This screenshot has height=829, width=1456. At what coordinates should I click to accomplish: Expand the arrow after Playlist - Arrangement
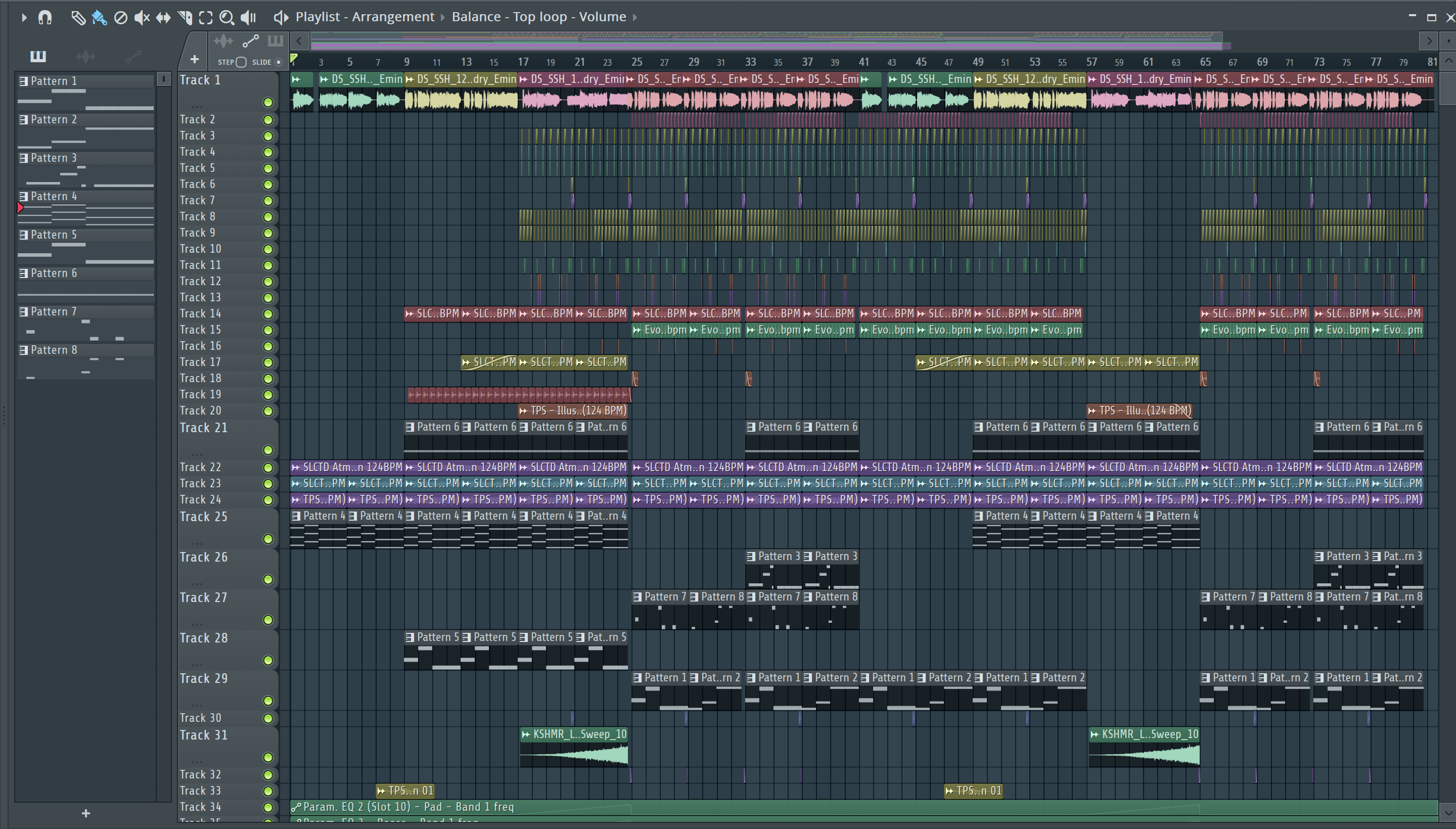tap(442, 18)
